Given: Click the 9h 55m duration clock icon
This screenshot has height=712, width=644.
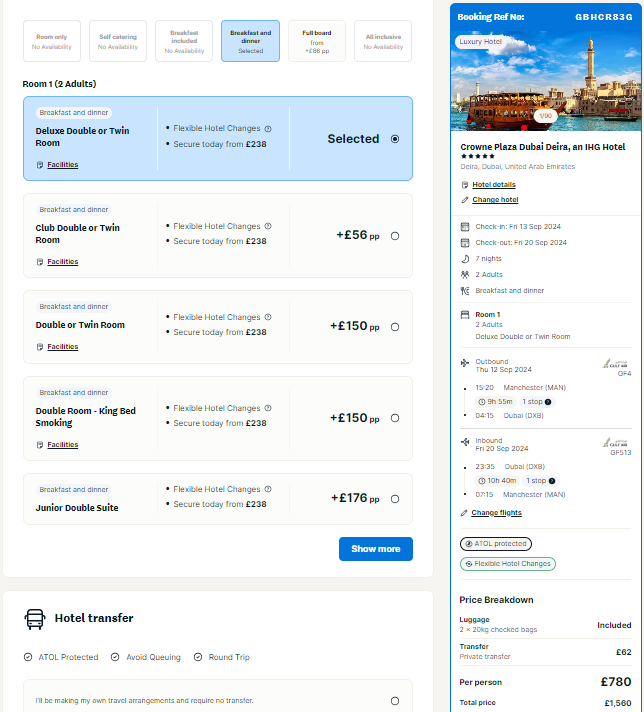Looking at the screenshot, I should pyautogui.click(x=482, y=402).
